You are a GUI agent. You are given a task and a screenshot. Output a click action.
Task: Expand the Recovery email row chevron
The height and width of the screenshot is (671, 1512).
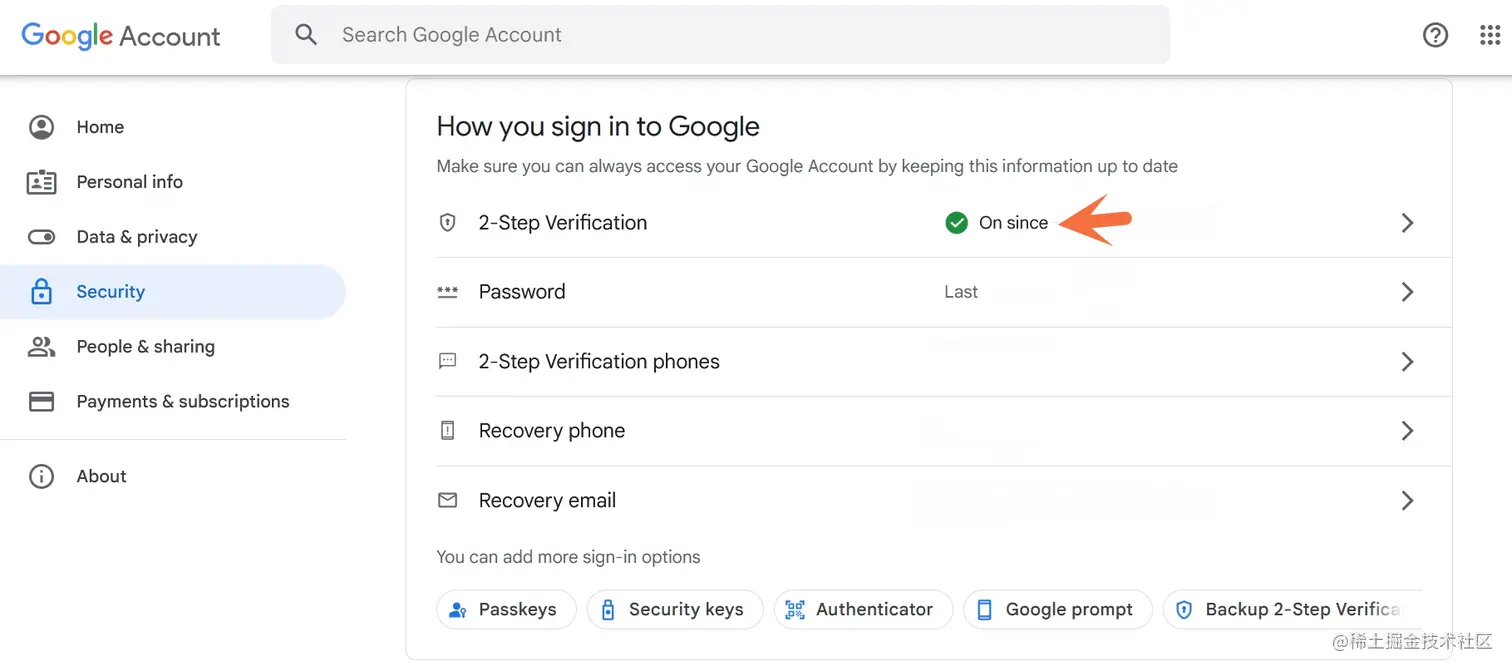point(1407,501)
